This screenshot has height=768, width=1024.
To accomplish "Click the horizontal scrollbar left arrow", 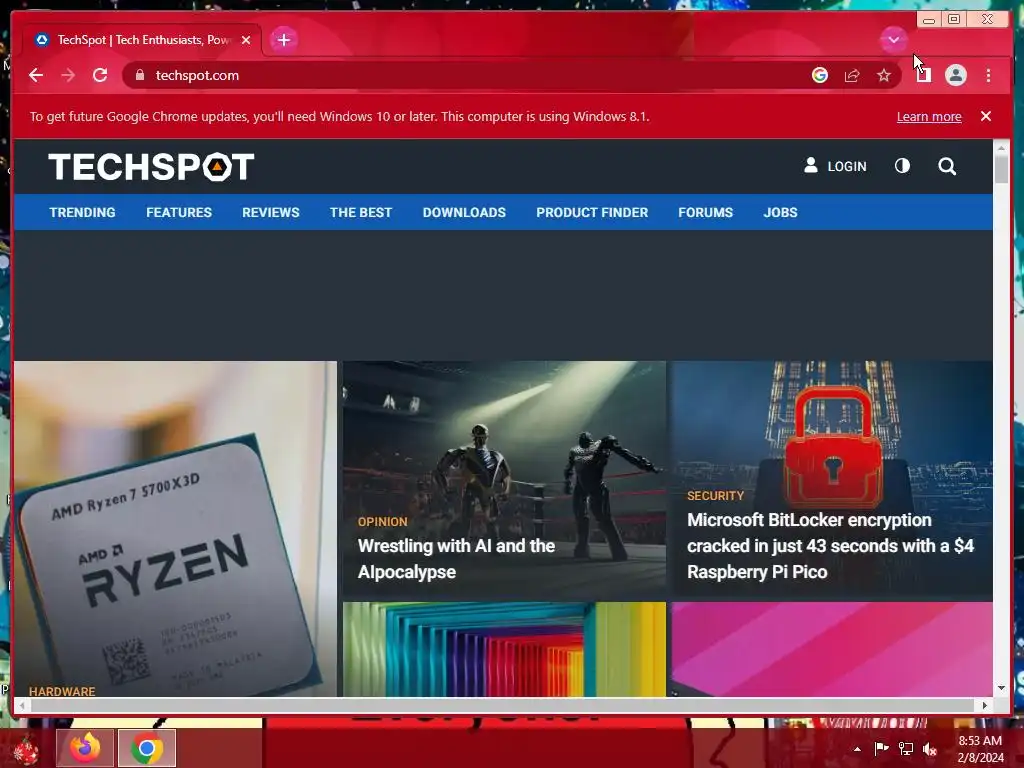I will pyautogui.click(x=22, y=705).
